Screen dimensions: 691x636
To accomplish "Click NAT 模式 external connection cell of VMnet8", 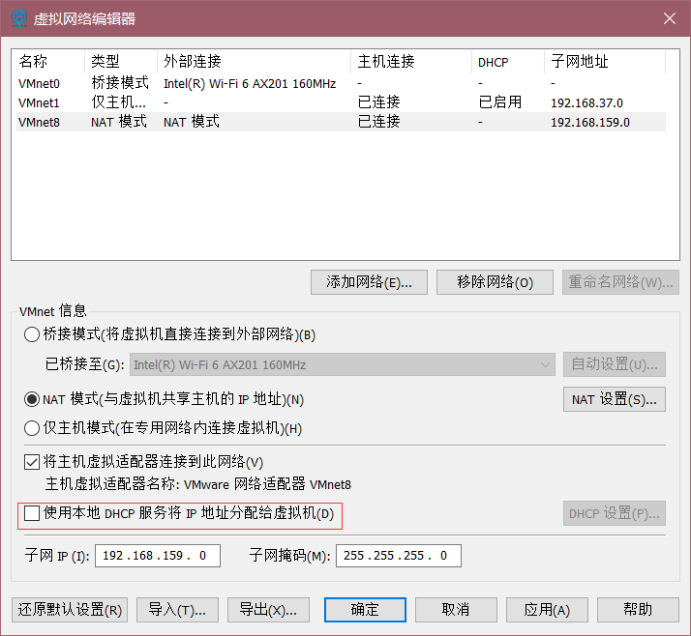I will point(191,122).
